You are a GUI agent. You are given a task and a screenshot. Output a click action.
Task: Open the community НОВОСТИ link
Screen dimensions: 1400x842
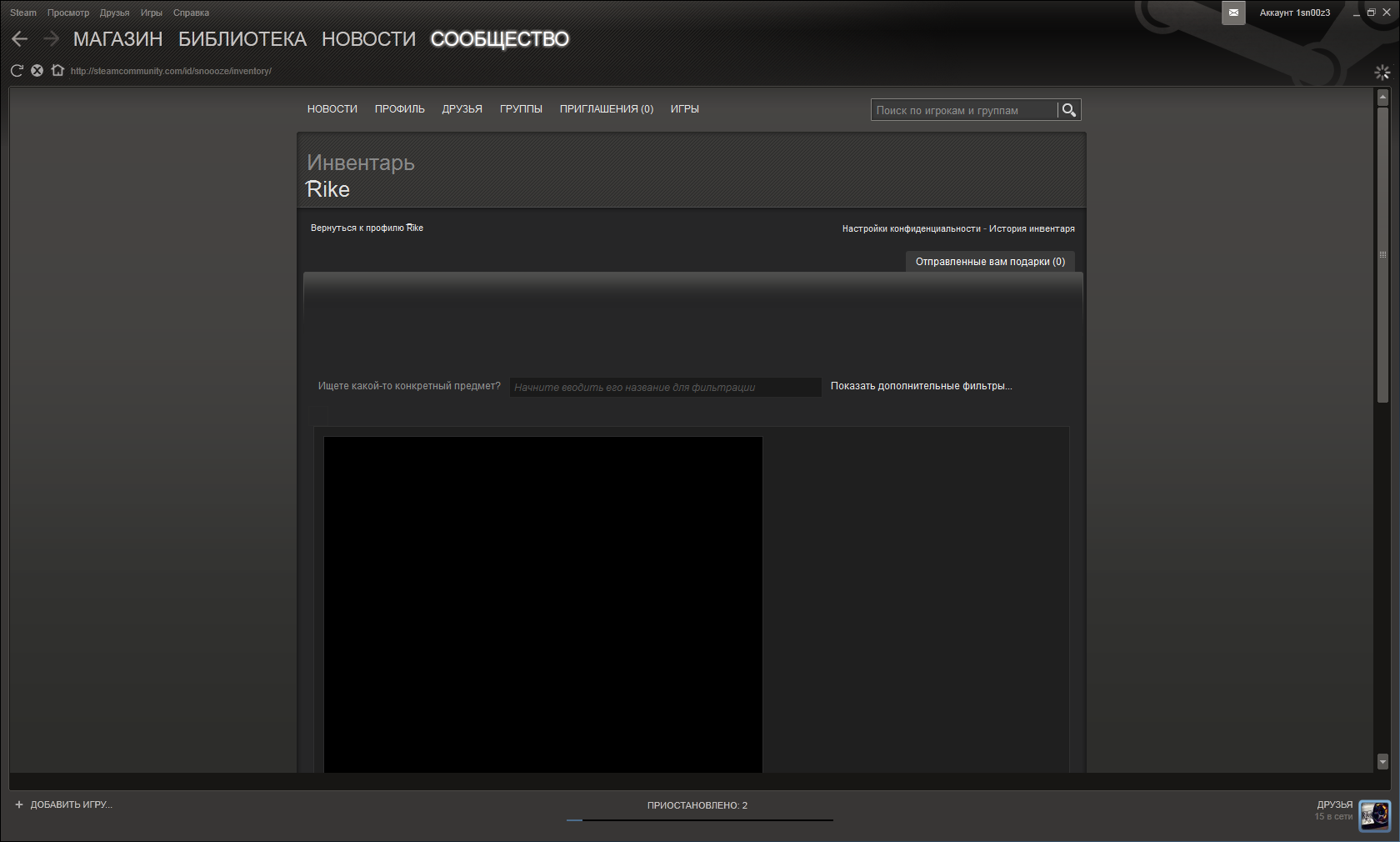tap(332, 109)
